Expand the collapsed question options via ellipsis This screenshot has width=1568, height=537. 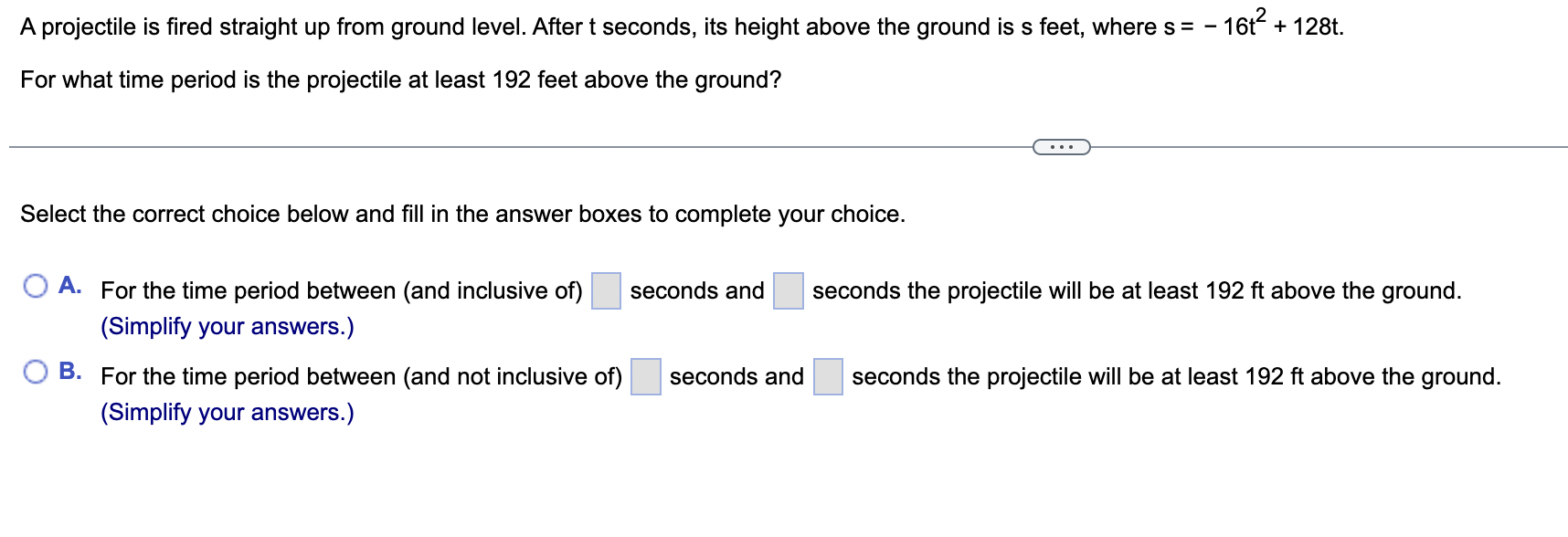[x=1061, y=144]
